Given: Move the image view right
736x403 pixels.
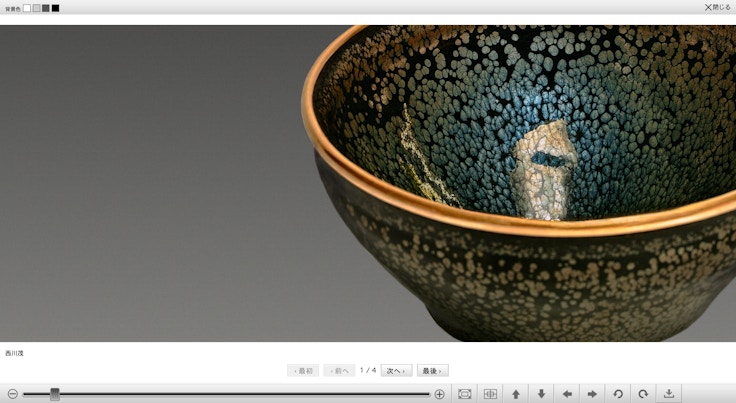Looking at the screenshot, I should click(592, 394).
